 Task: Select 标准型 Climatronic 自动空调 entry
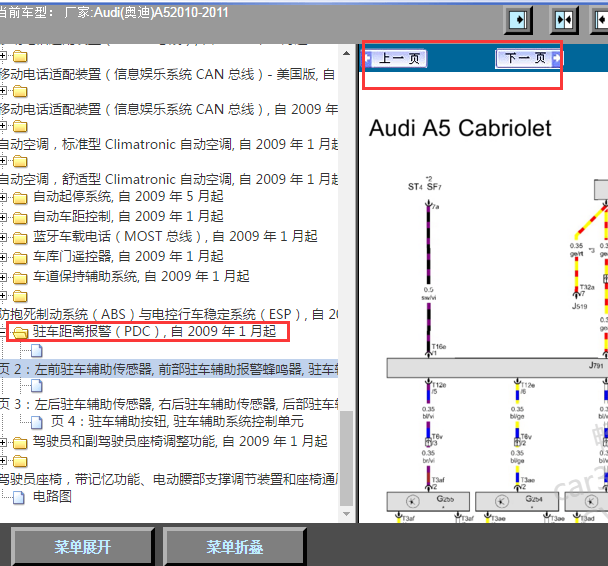pyautogui.click(x=169, y=144)
